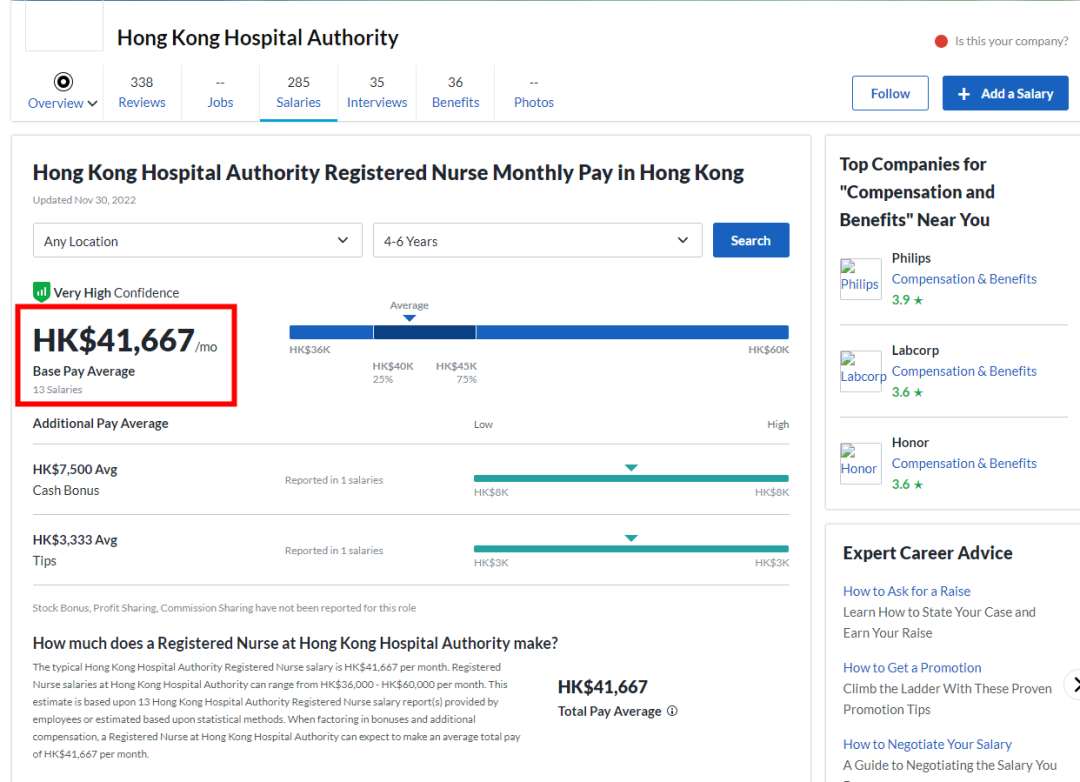This screenshot has width=1080, height=782.
Task: Open the 4-6 Years experience dropdown
Action: tap(537, 240)
